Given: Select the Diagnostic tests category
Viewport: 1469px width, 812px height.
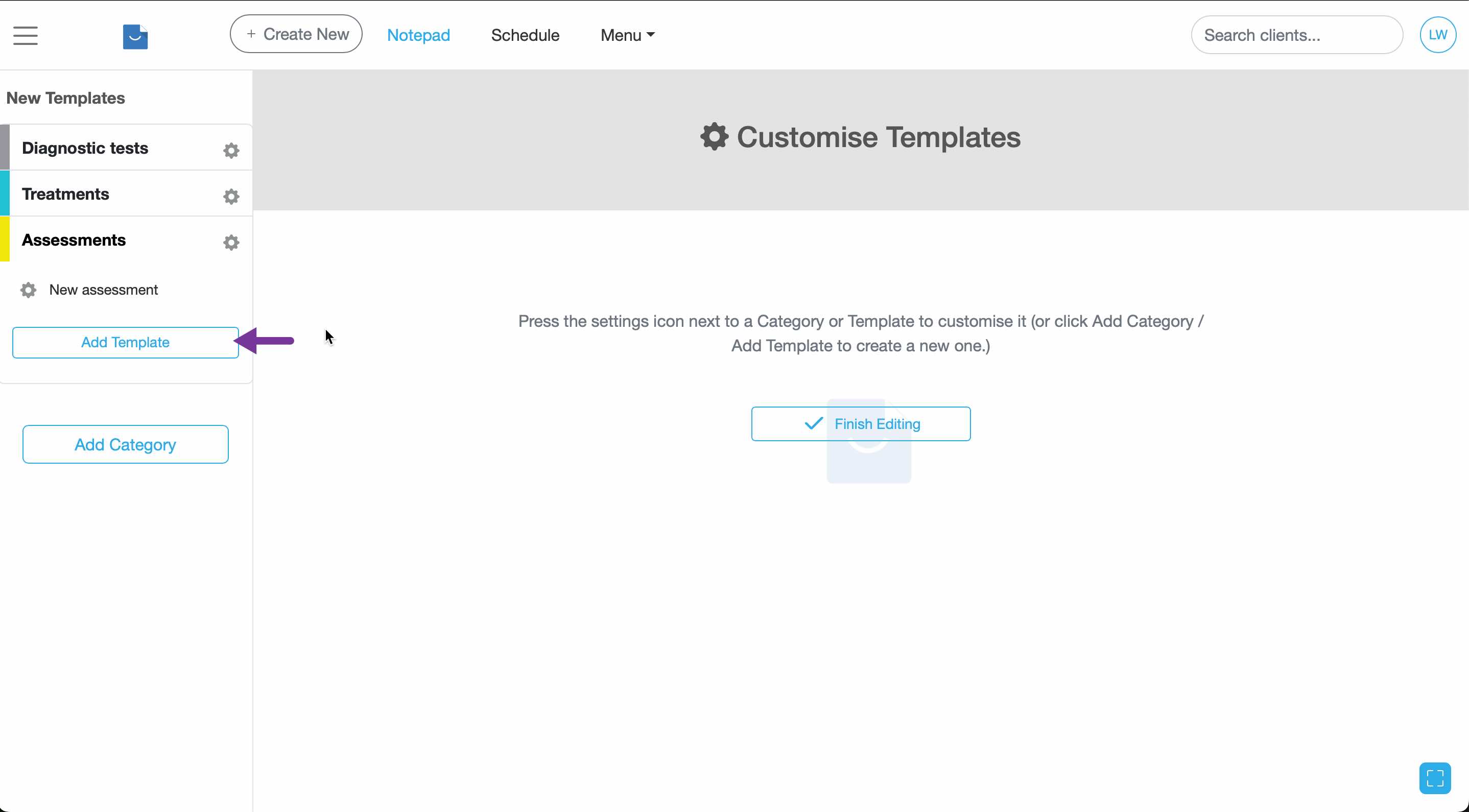Looking at the screenshot, I should [x=85, y=148].
